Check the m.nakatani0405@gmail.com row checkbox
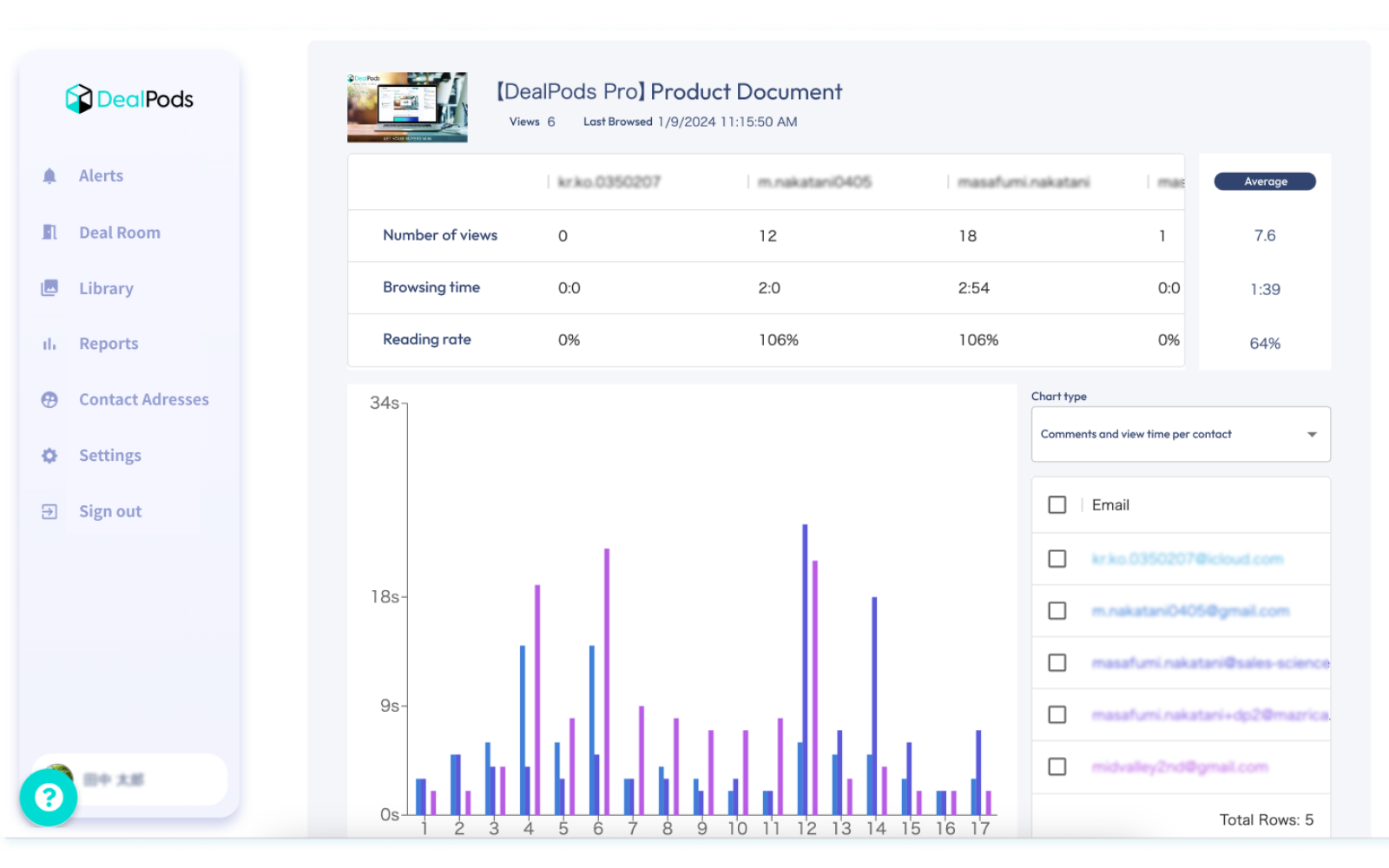 [1057, 611]
